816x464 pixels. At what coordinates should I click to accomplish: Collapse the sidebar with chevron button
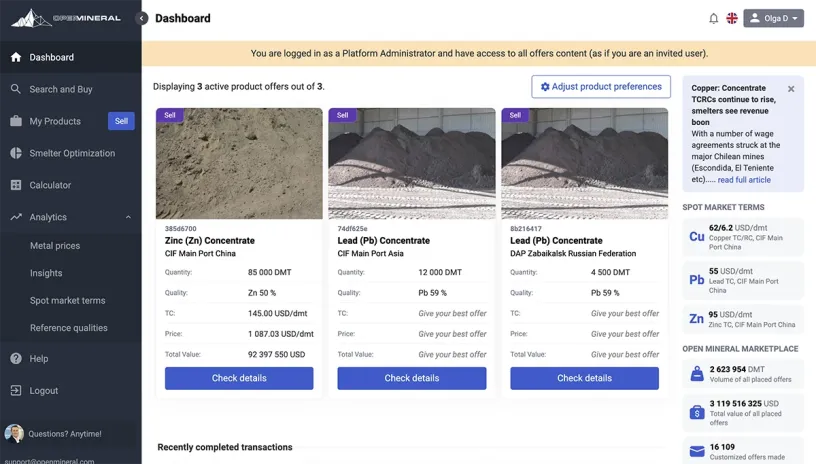coord(142,18)
